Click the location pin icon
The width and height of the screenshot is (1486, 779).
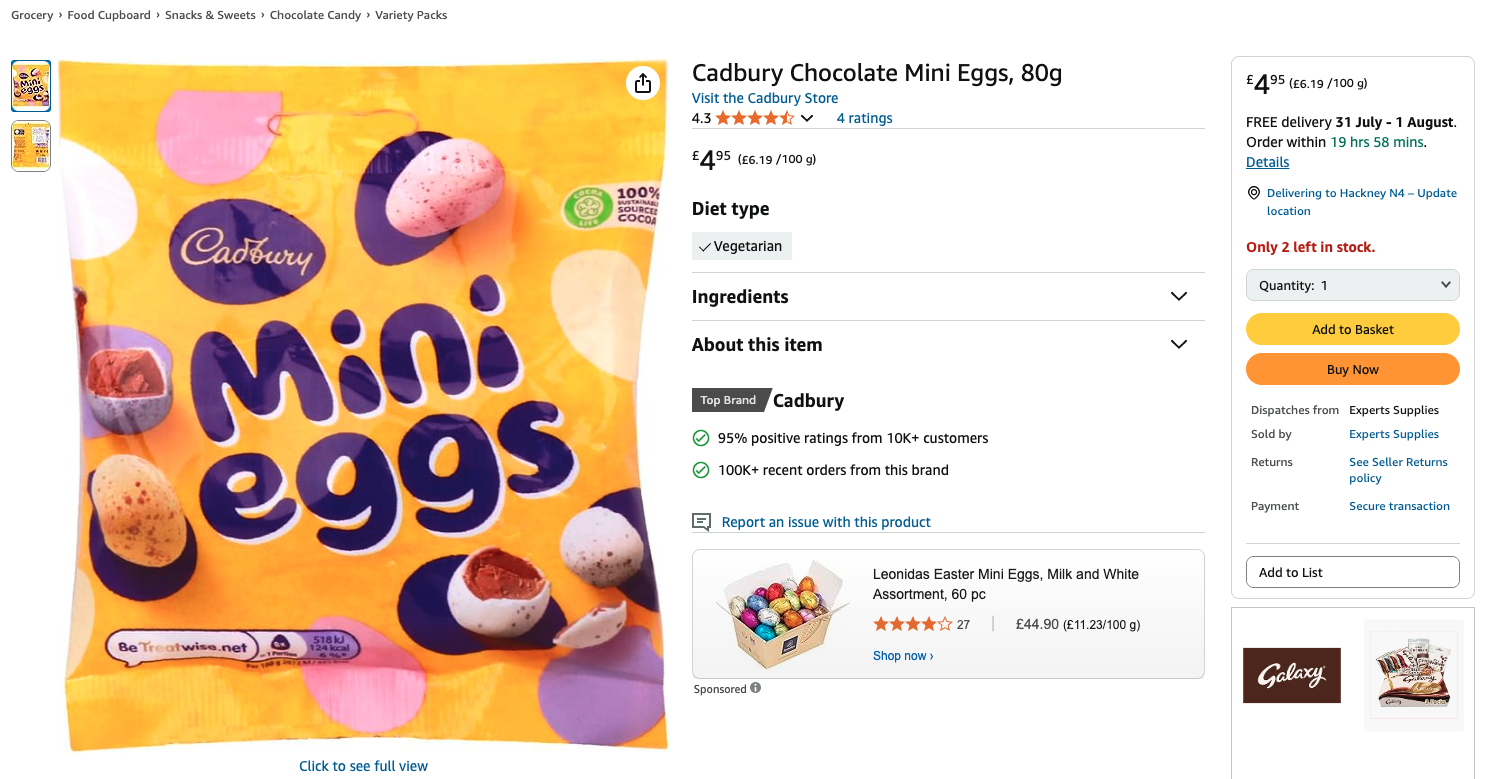click(x=1254, y=193)
